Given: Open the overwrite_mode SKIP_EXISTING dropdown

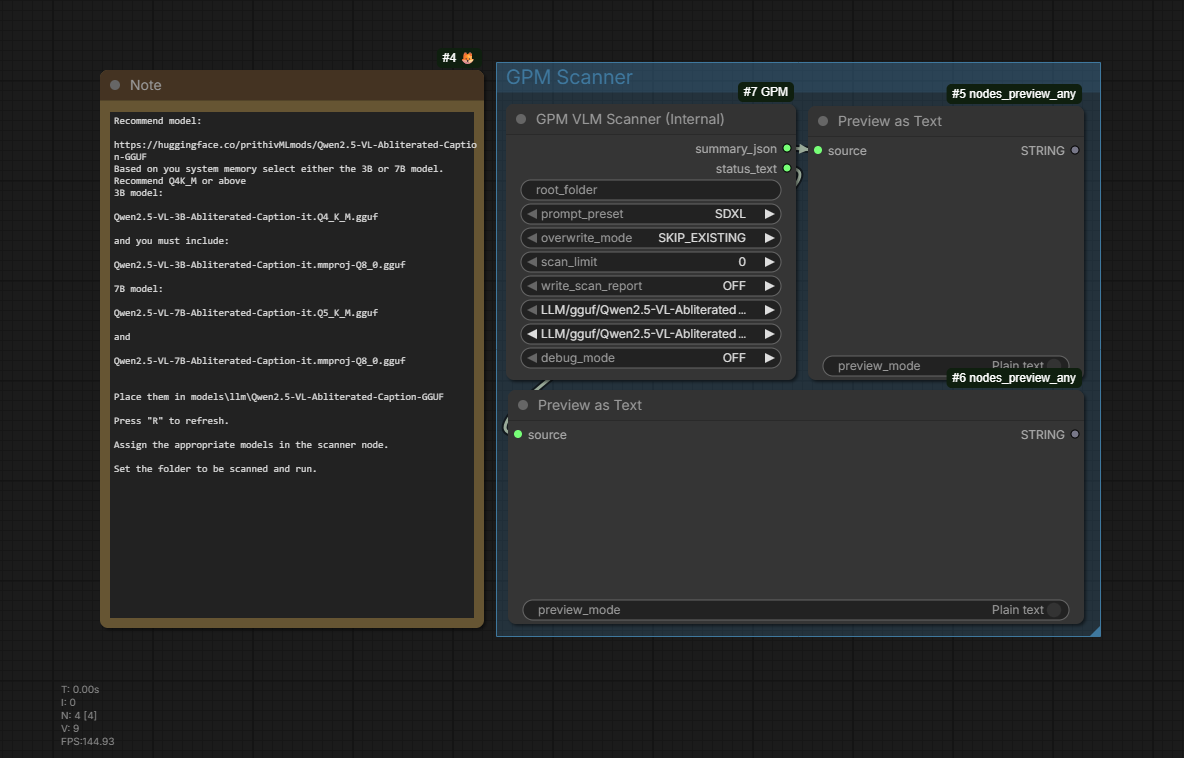Looking at the screenshot, I should coord(651,238).
